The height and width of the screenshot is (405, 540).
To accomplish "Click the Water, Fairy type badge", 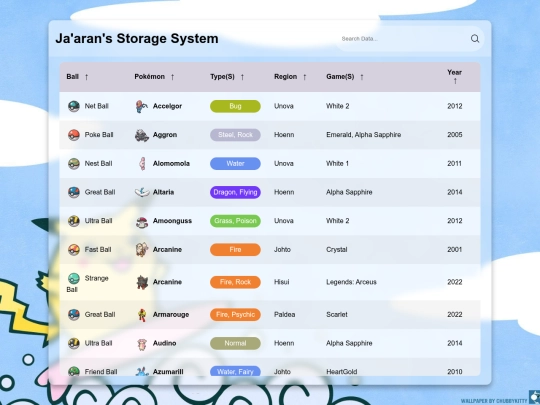I will (x=235, y=371).
